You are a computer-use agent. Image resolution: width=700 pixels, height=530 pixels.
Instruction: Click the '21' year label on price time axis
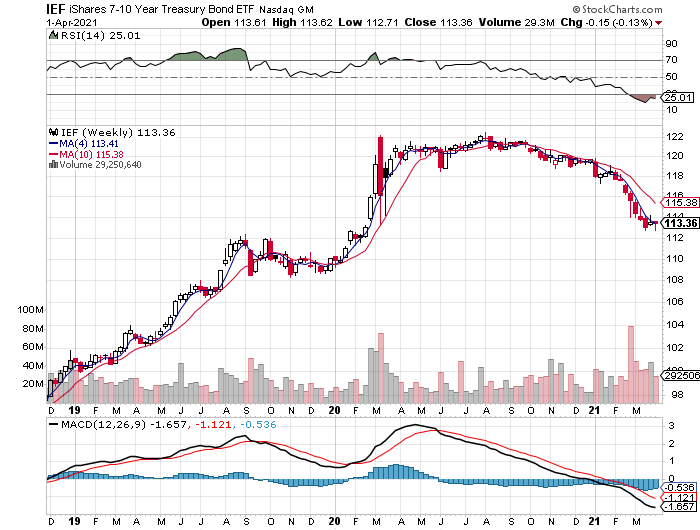coord(594,410)
